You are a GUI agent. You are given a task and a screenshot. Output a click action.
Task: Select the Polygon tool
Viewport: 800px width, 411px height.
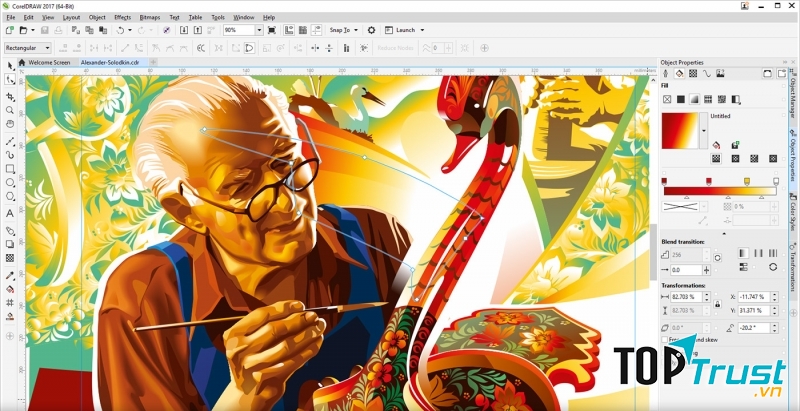click(x=10, y=196)
